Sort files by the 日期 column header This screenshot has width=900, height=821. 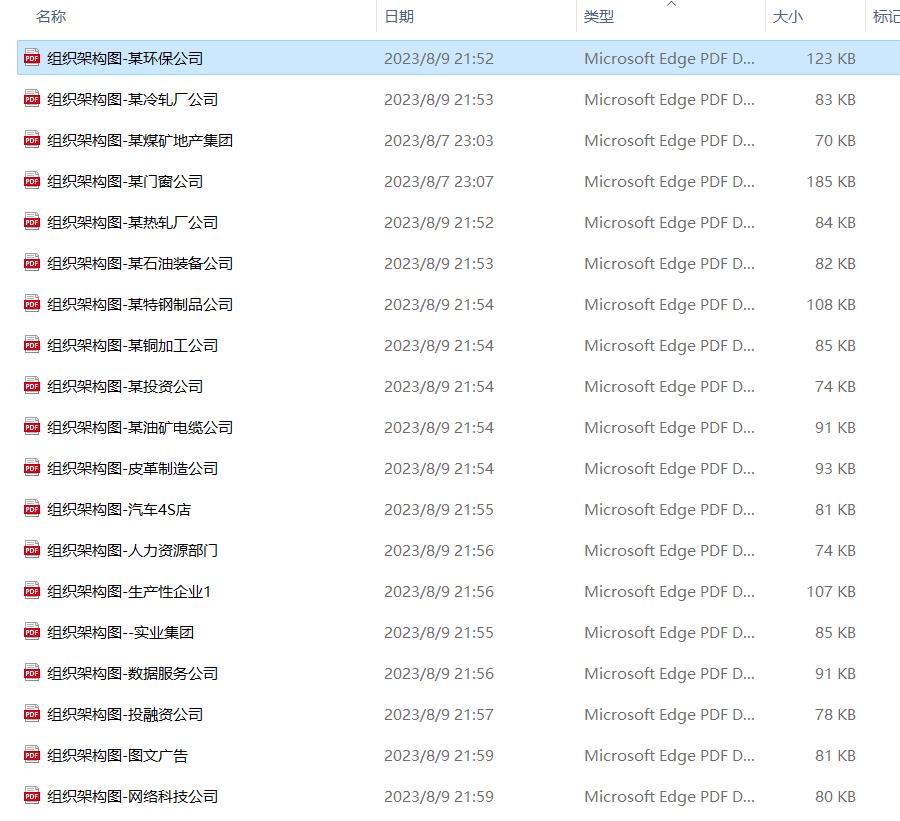(x=399, y=17)
